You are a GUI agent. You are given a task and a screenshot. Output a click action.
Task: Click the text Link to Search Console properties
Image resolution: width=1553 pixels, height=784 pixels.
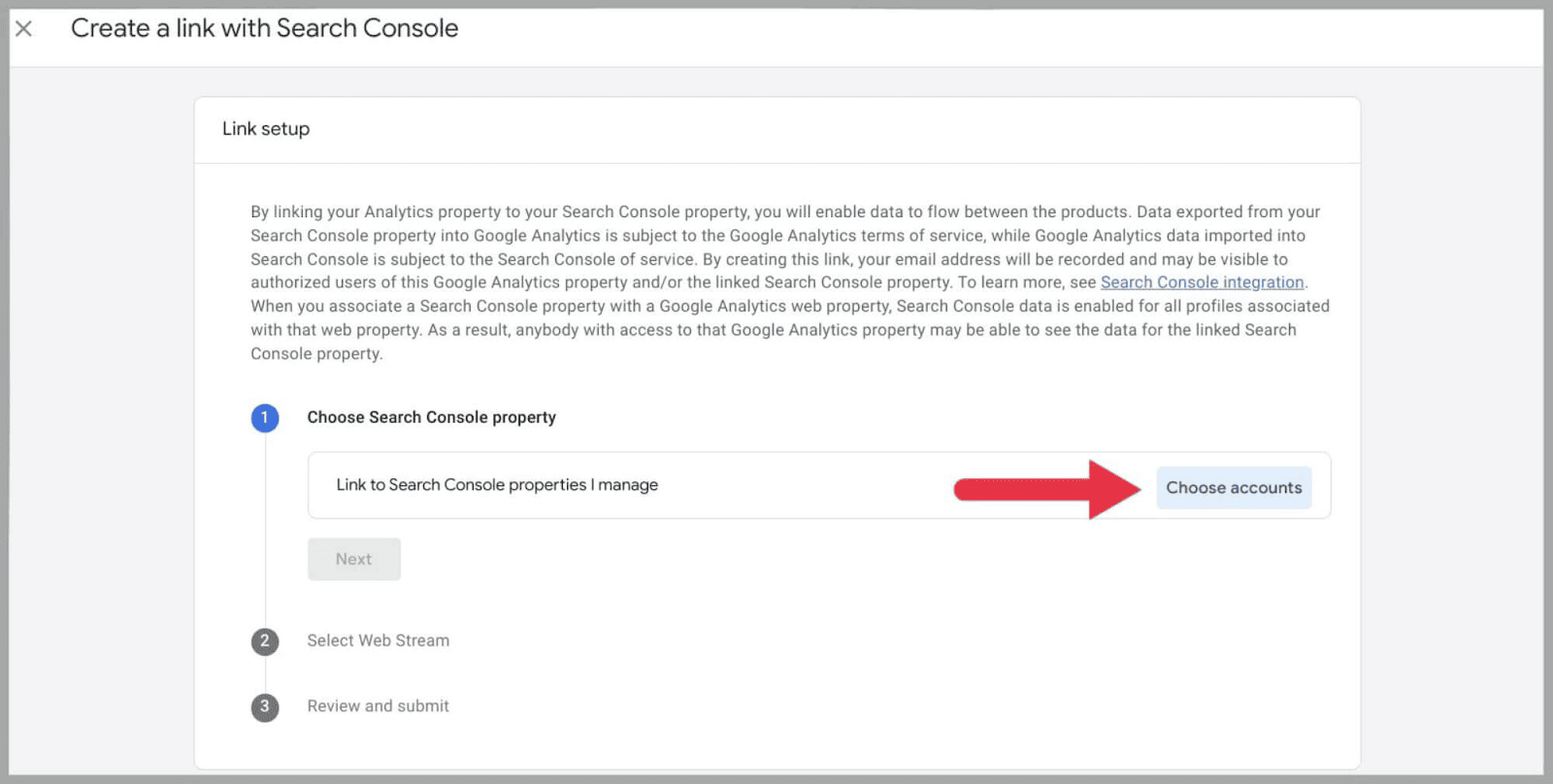tap(495, 485)
